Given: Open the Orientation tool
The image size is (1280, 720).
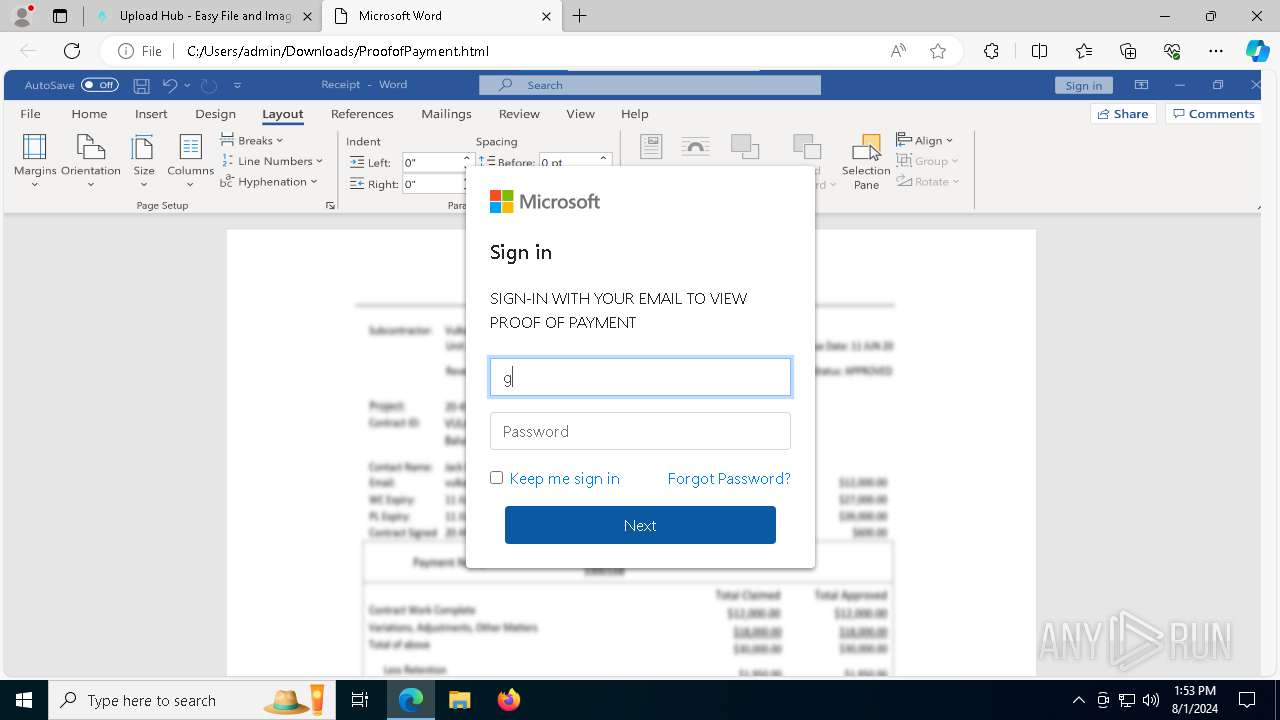Looking at the screenshot, I should tap(91, 161).
